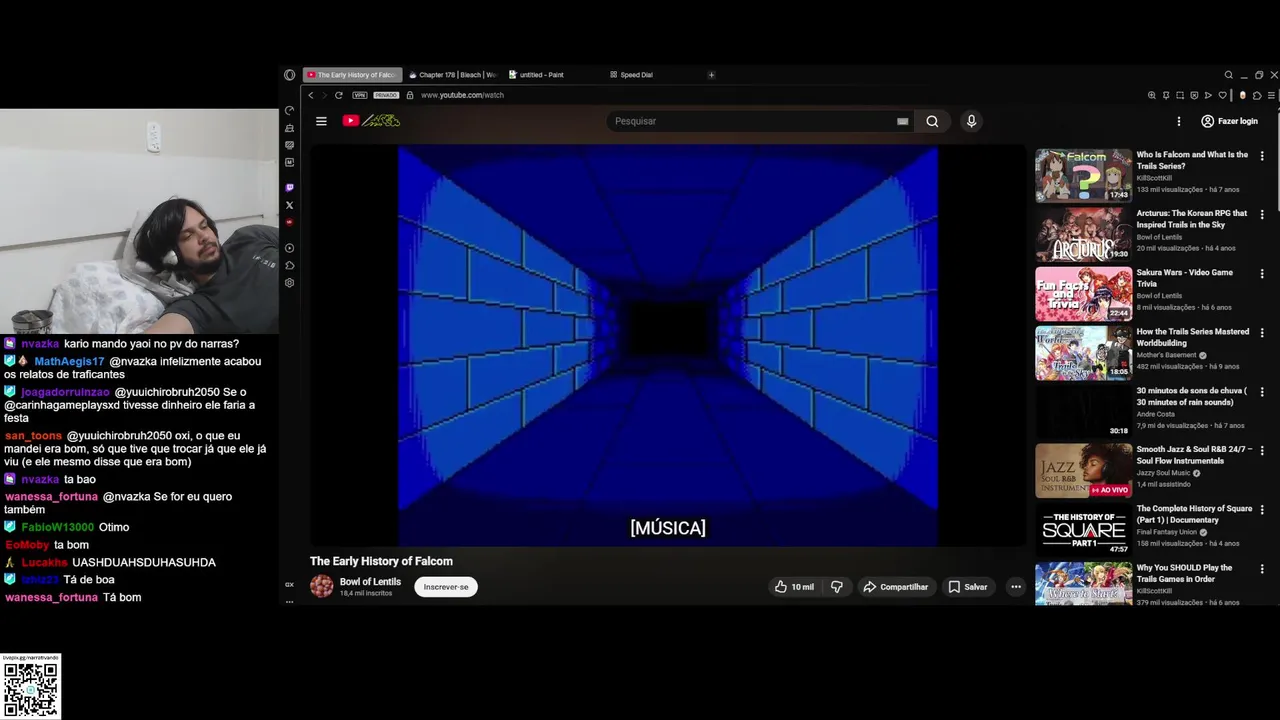
Task: Open the on-screen keyboard in search box
Action: (902, 121)
